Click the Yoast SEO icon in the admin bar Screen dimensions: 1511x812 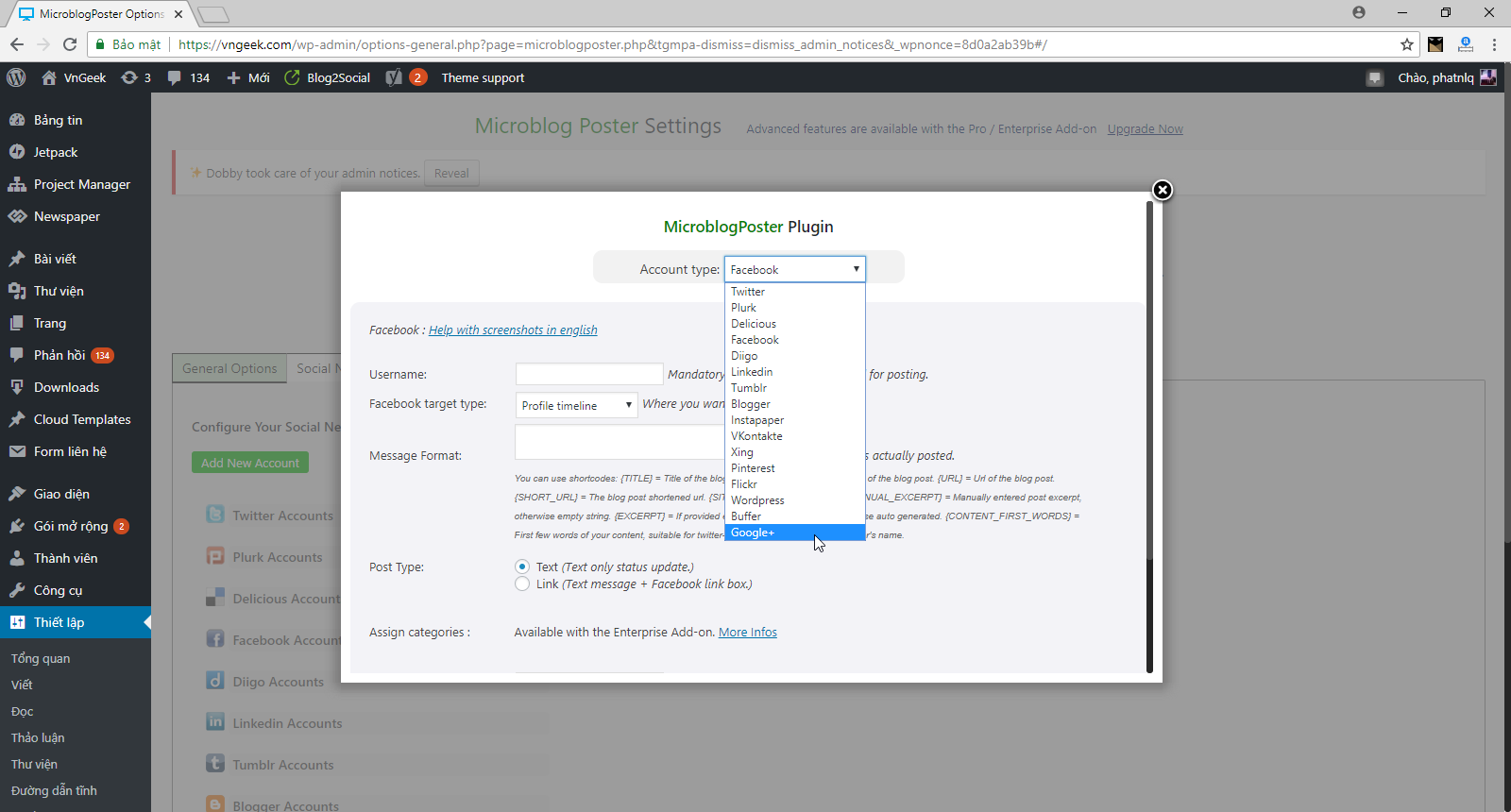tap(394, 77)
